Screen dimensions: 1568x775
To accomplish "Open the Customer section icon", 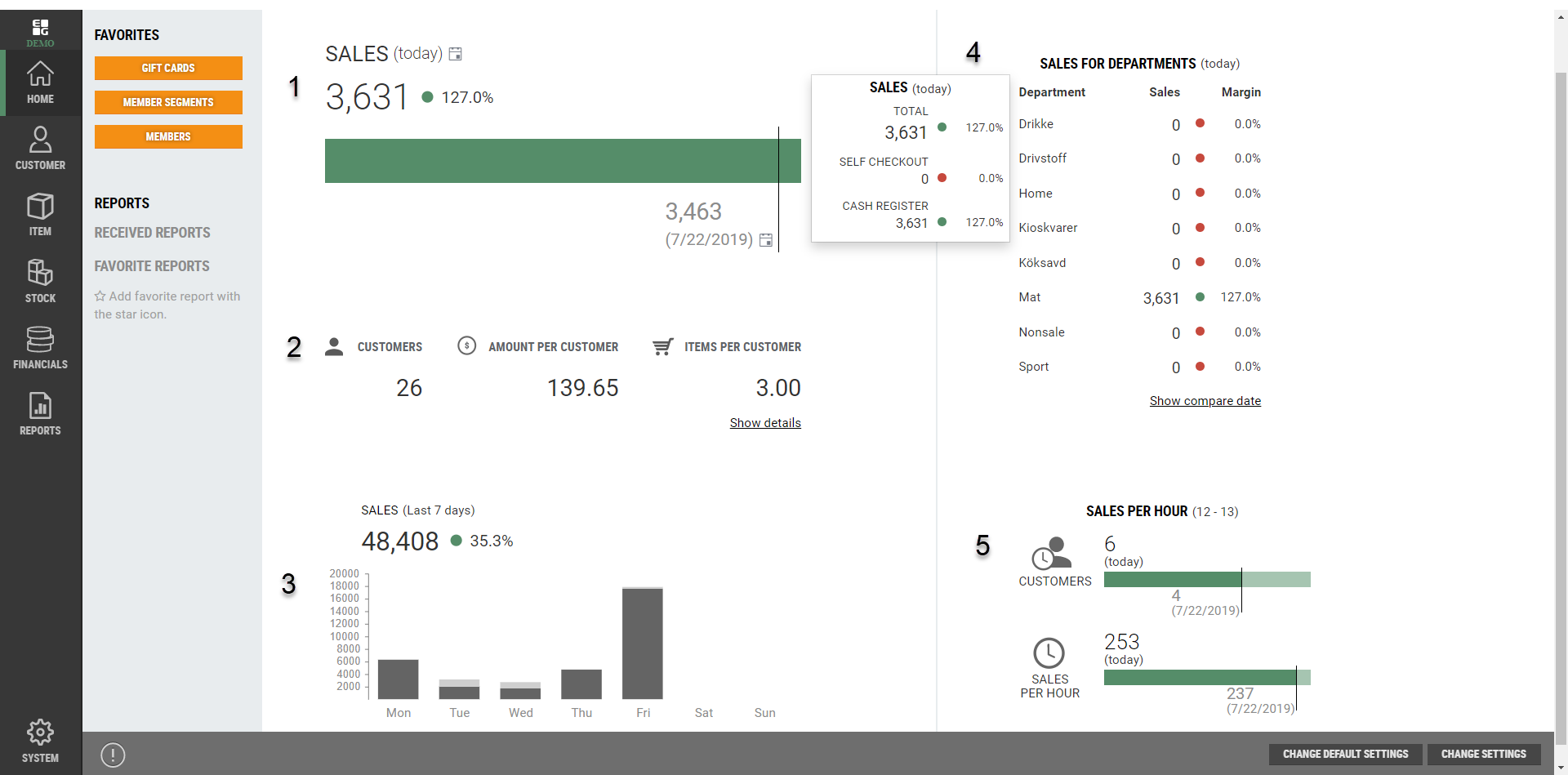I will 40,148.
